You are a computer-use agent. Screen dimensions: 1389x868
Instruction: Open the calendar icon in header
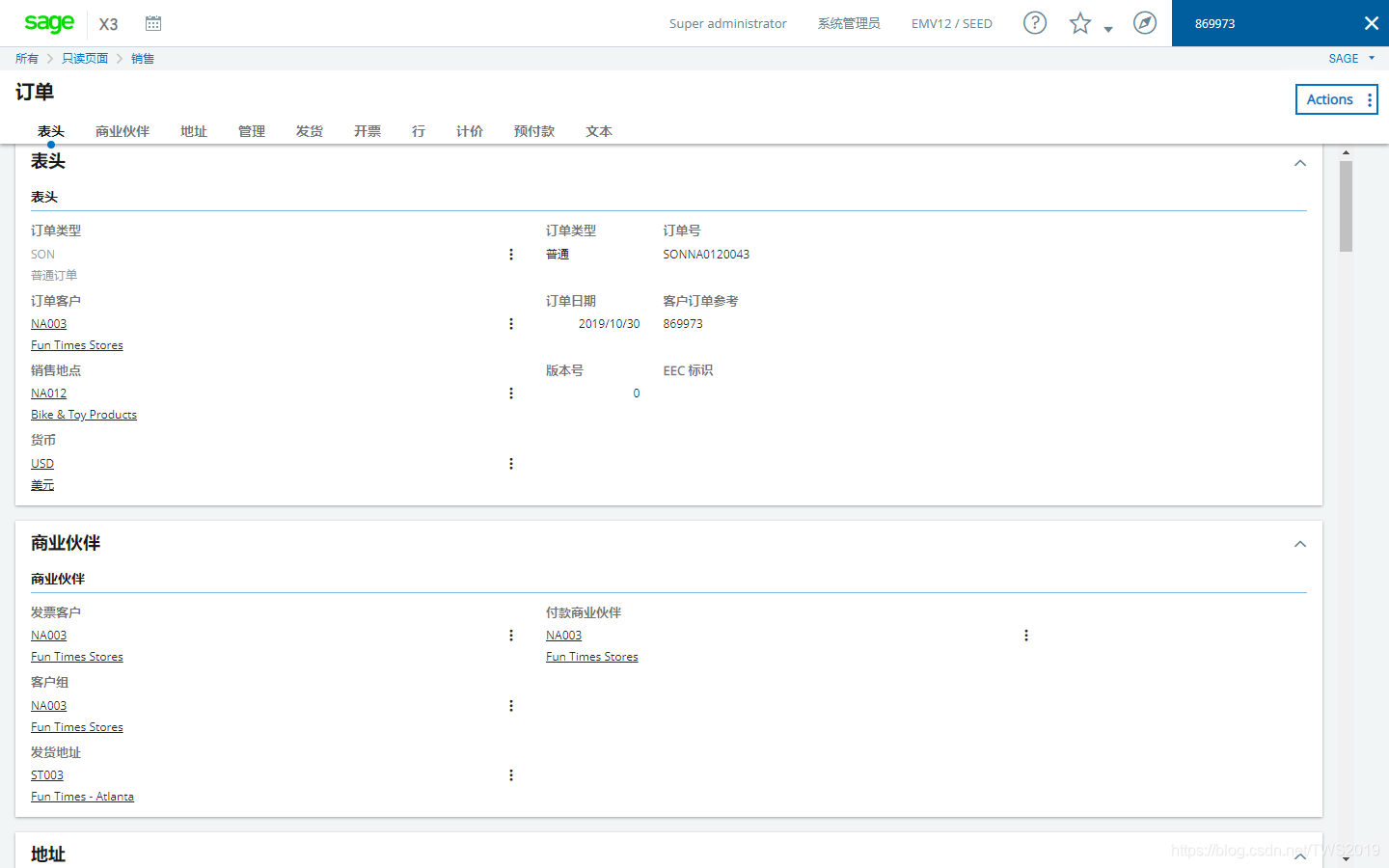[153, 23]
